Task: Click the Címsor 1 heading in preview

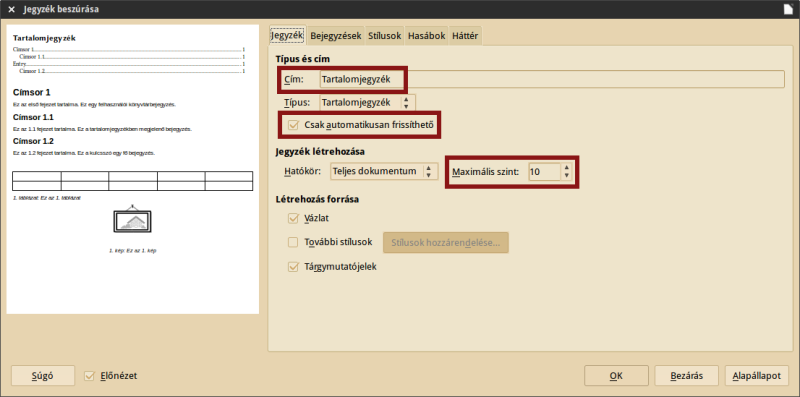Action: point(32,92)
